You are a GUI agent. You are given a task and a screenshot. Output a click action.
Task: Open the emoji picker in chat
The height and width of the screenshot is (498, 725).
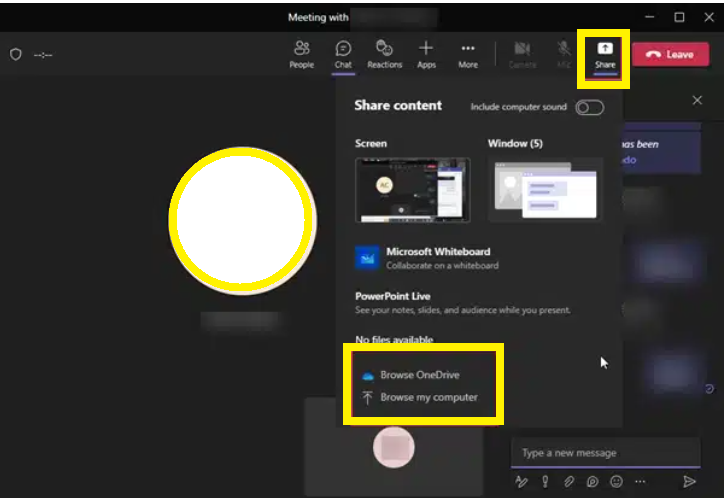click(617, 481)
